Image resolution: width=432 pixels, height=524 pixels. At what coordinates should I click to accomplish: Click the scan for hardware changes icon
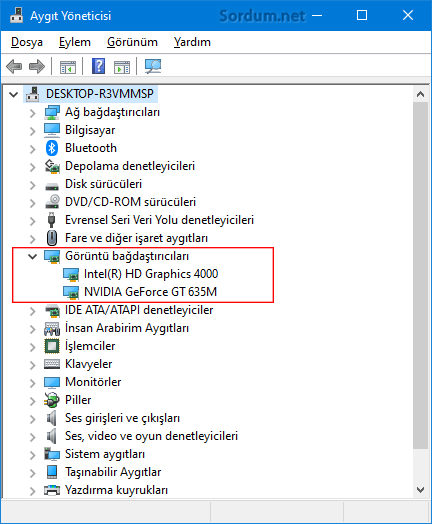[153, 66]
